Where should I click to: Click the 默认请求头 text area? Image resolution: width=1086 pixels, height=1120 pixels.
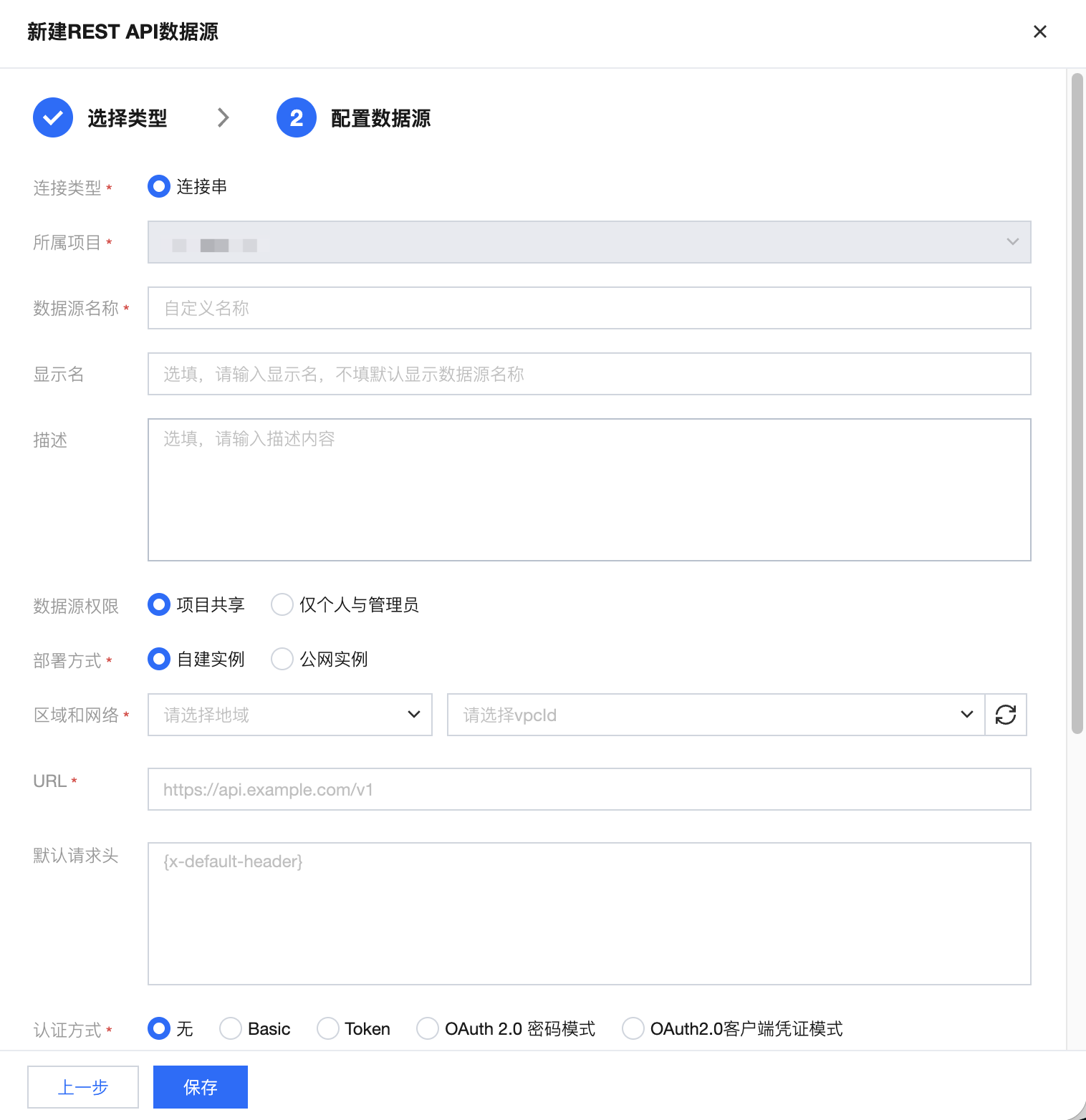point(590,914)
